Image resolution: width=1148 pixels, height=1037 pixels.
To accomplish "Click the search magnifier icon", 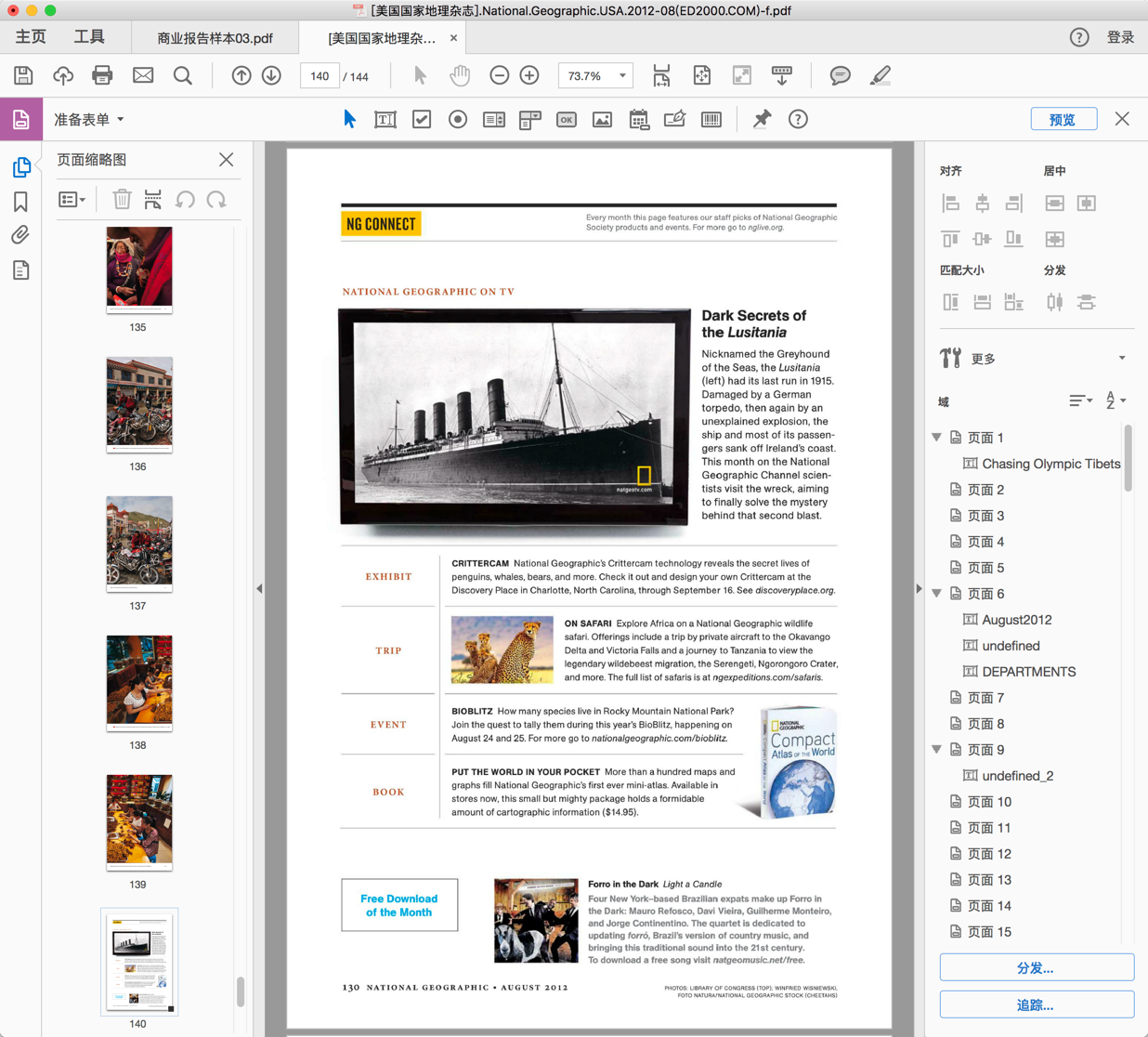I will click(183, 75).
